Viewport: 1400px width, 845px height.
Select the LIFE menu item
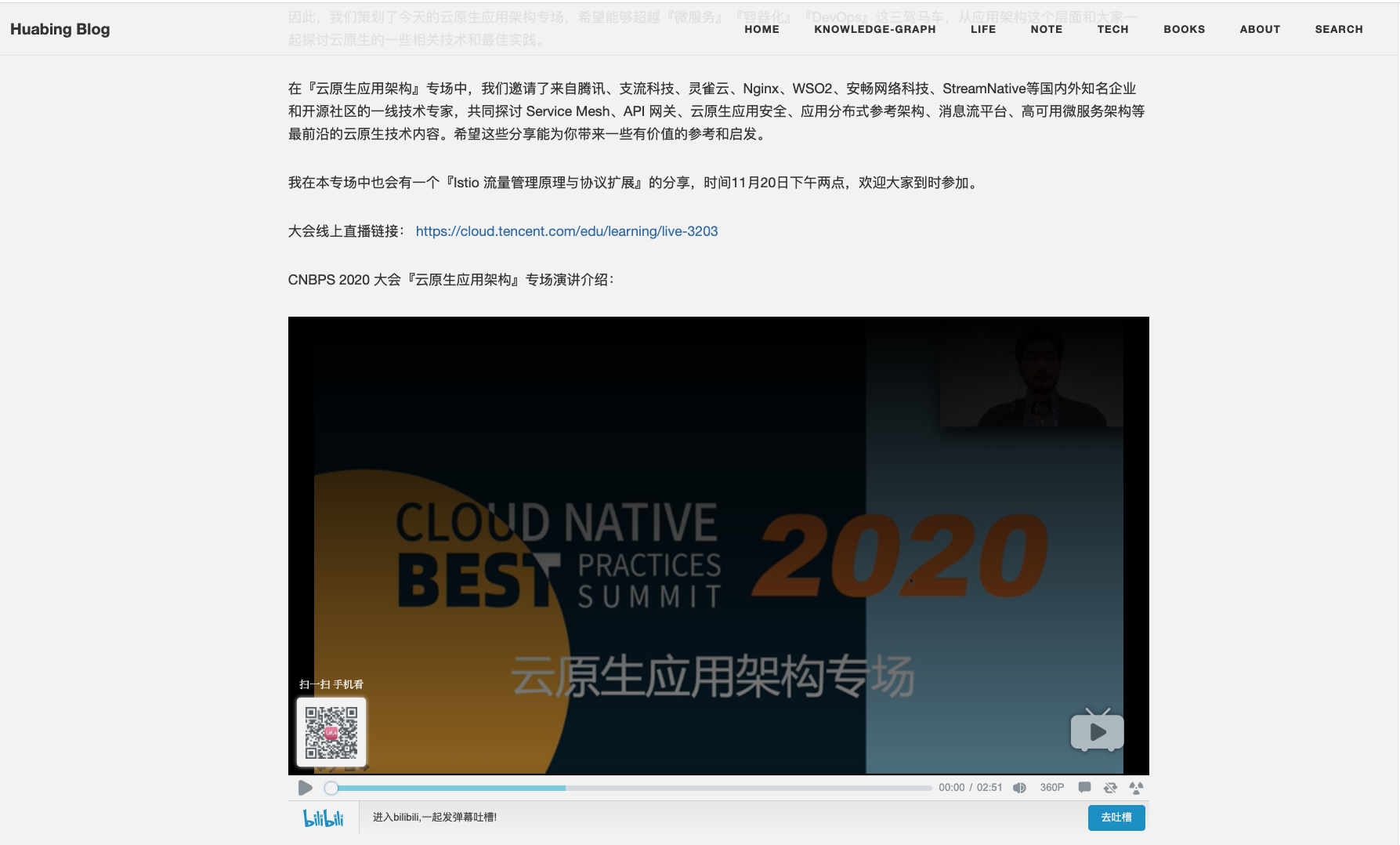[x=983, y=29]
